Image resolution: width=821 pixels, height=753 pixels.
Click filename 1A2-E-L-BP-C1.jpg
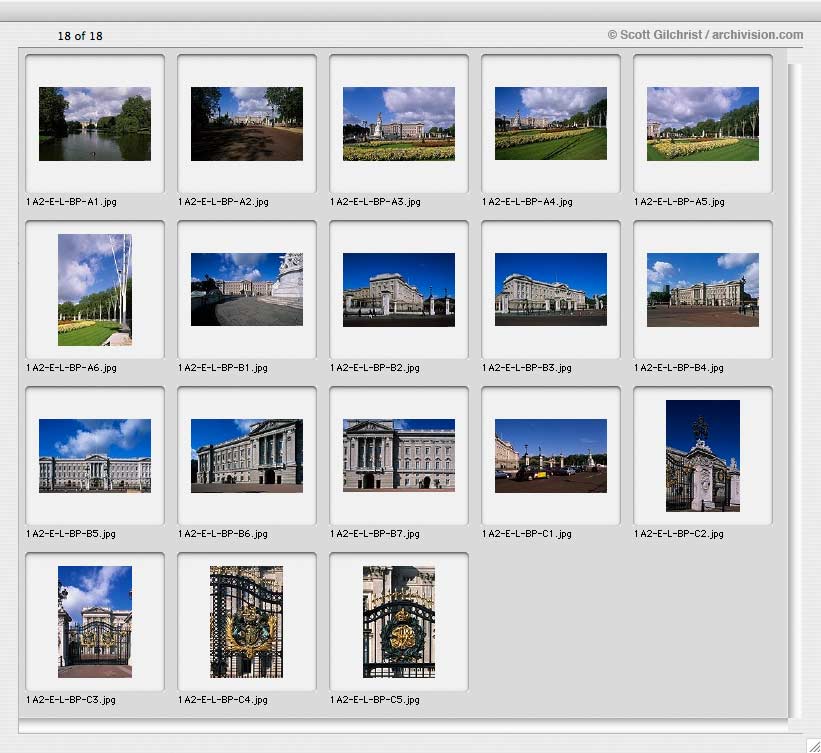tap(527, 534)
